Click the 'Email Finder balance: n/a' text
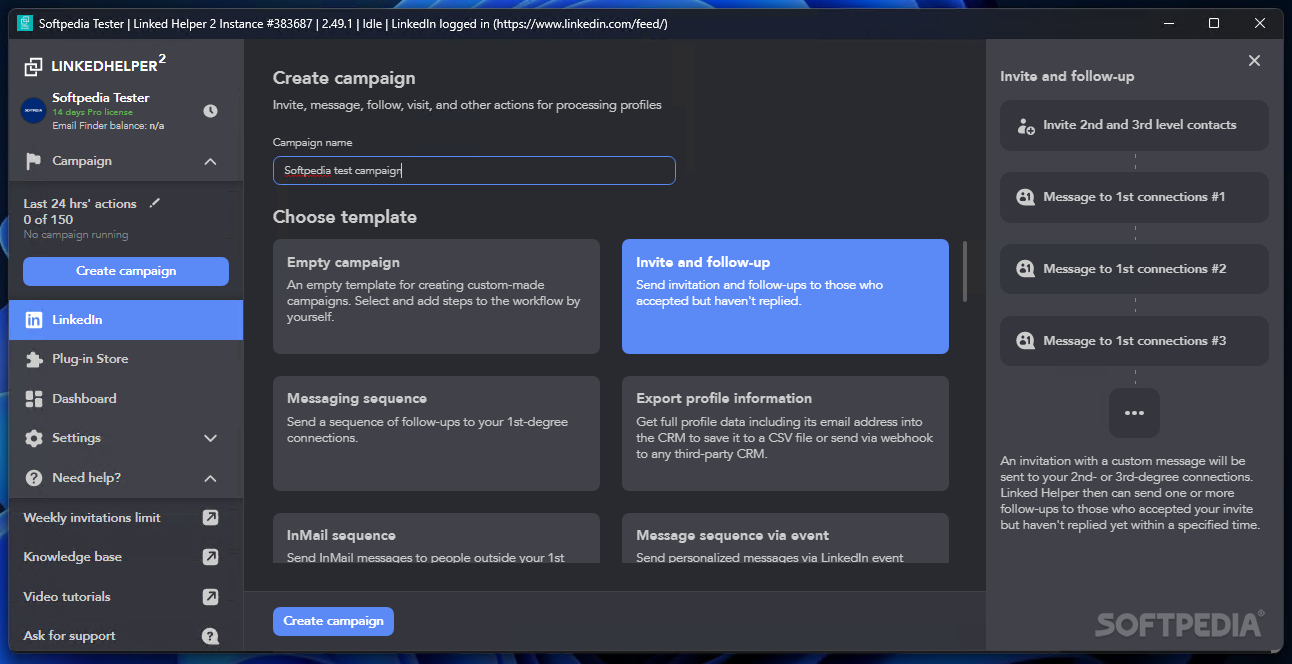1292x664 pixels. click(108, 126)
